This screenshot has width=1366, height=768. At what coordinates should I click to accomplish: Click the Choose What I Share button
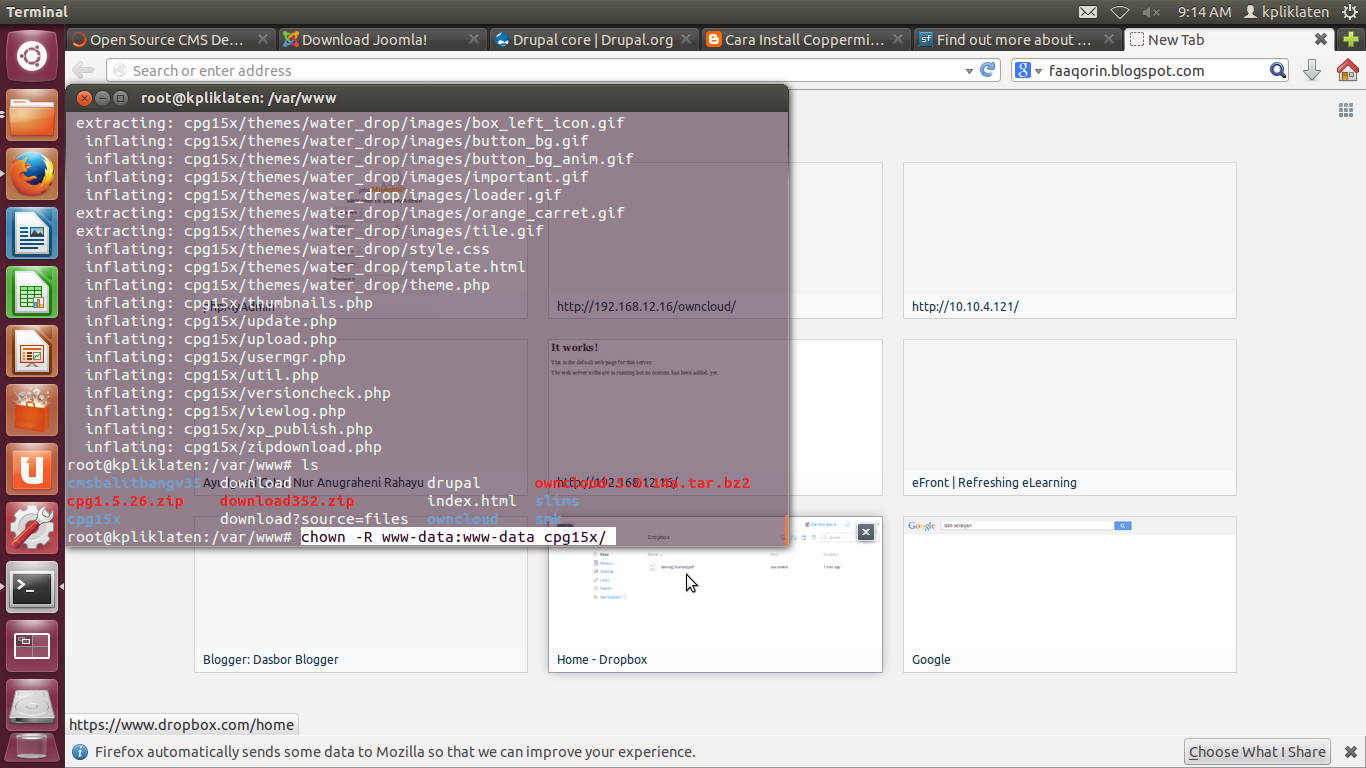1257,752
